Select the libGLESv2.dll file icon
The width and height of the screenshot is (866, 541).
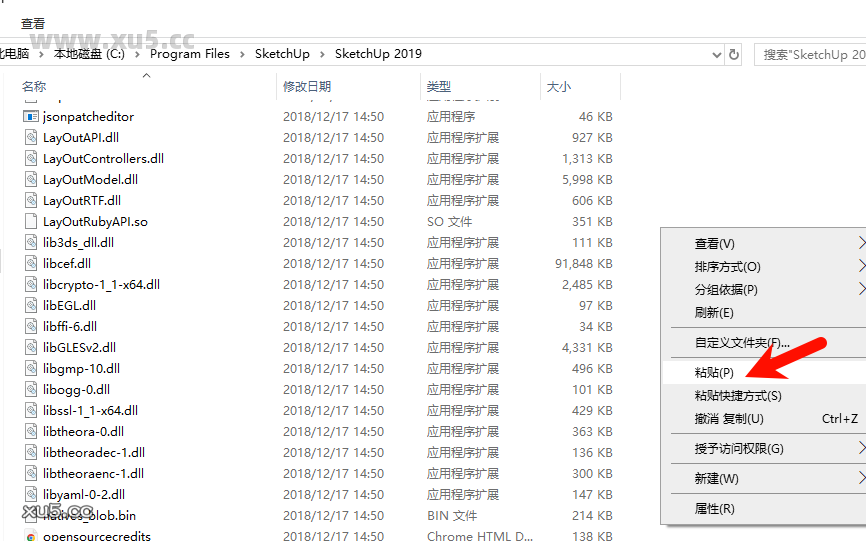(31, 348)
